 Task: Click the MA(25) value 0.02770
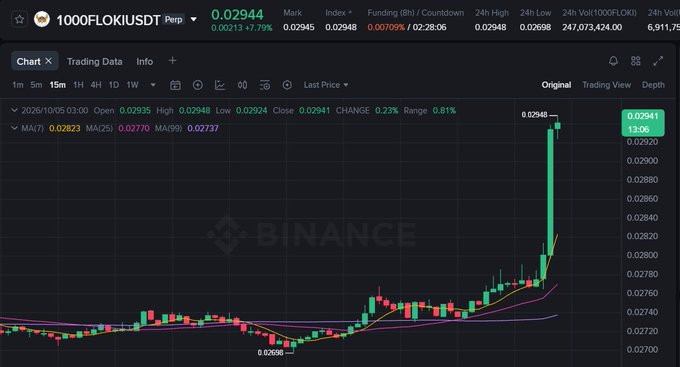pyautogui.click(x=134, y=128)
